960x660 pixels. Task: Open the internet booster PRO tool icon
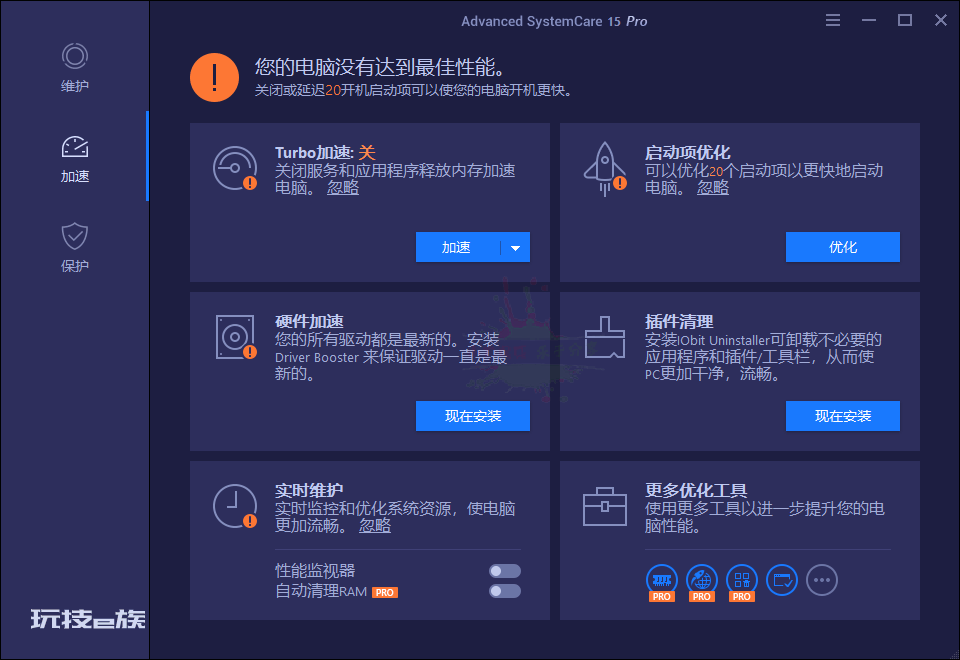coord(702,582)
